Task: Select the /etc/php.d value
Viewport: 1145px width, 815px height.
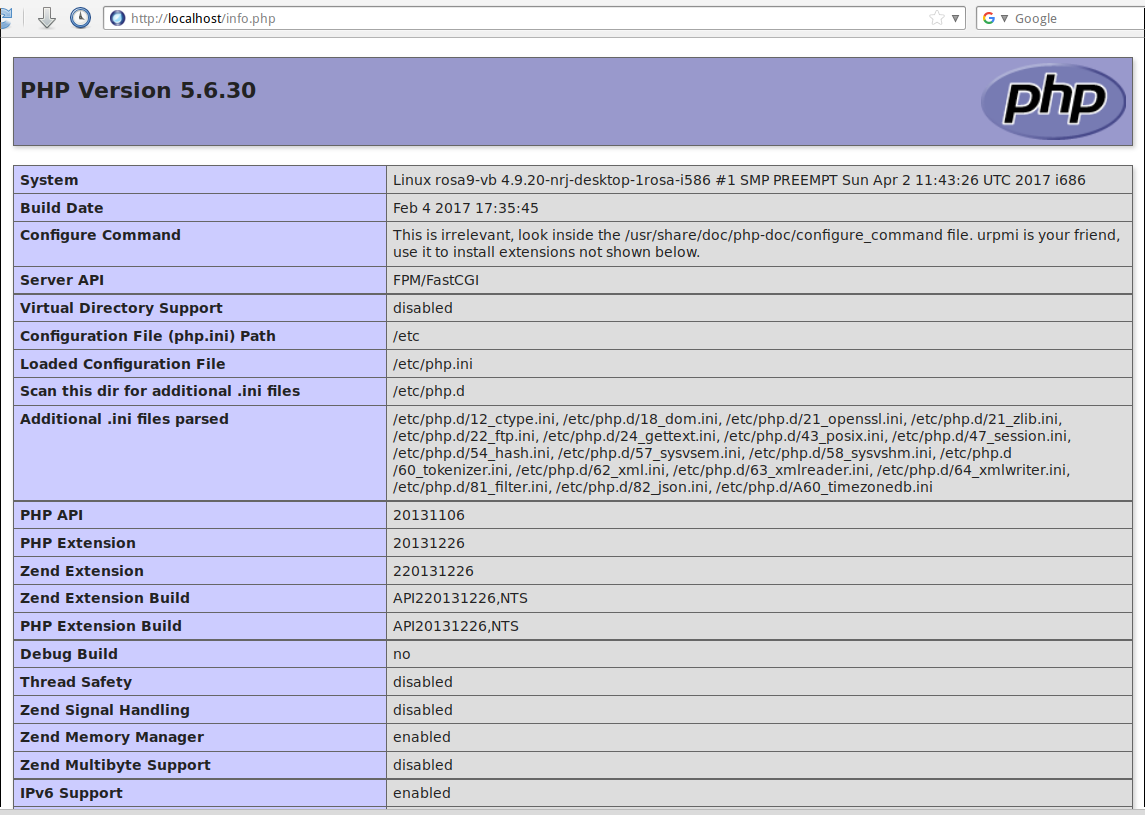Action: [429, 391]
